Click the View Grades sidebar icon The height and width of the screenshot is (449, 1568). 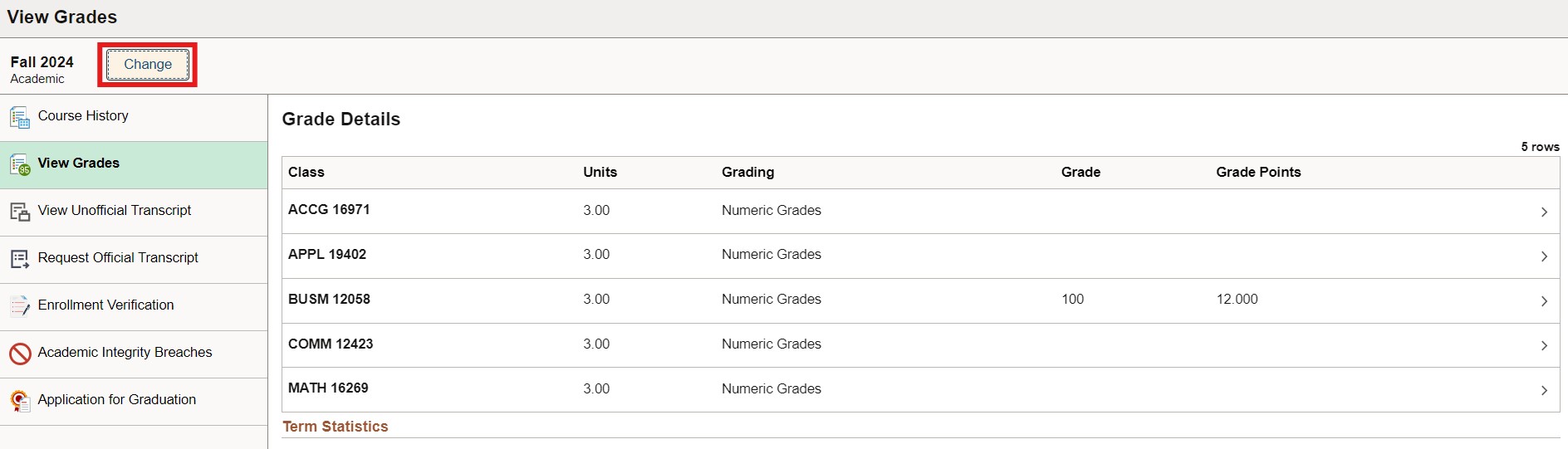pyautogui.click(x=20, y=165)
